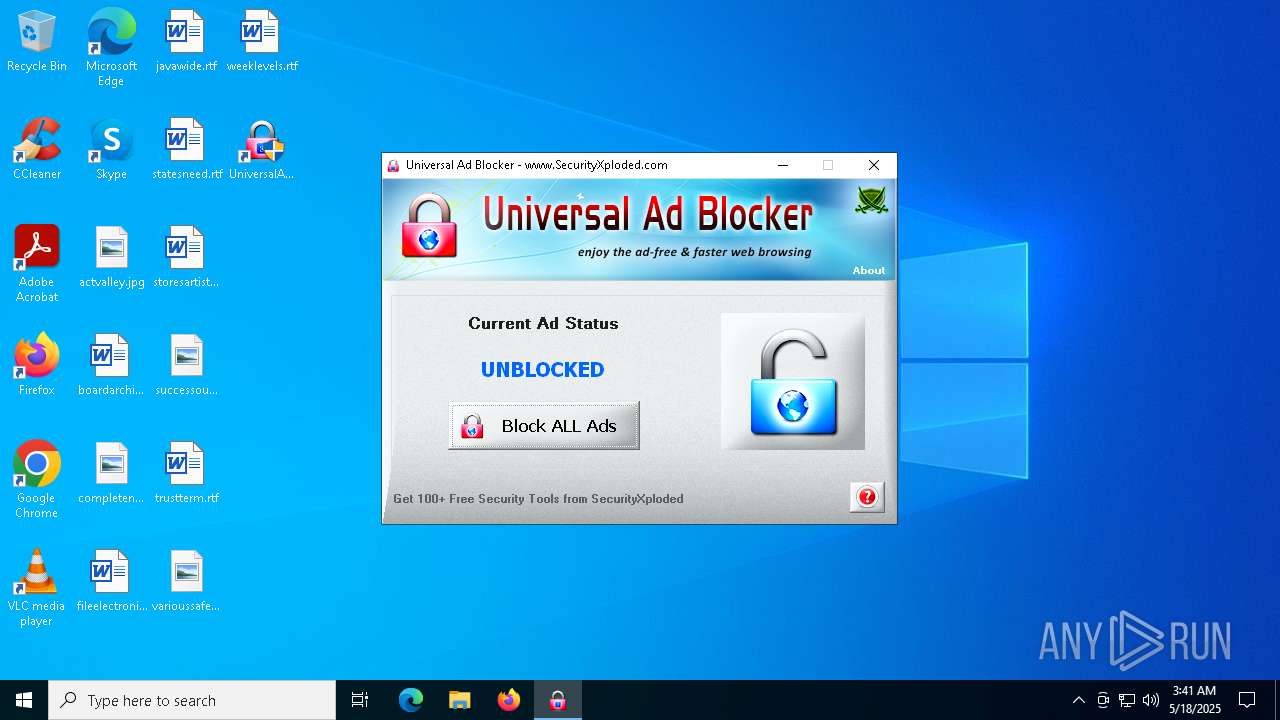Viewport: 1280px width, 720px height.
Task: Click the Current Ad Status label
Action: pyautogui.click(x=543, y=323)
